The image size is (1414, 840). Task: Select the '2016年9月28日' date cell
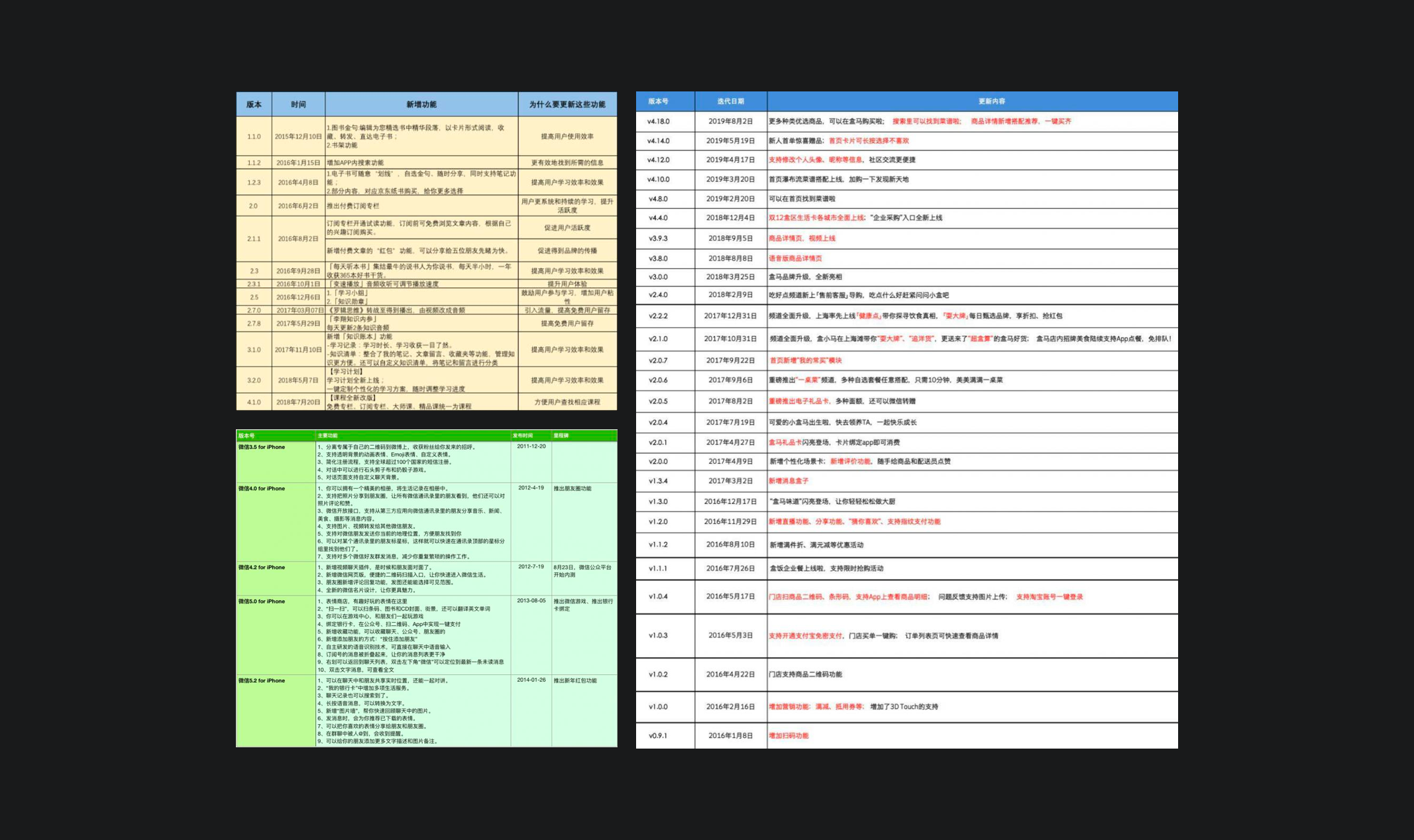pos(298,271)
